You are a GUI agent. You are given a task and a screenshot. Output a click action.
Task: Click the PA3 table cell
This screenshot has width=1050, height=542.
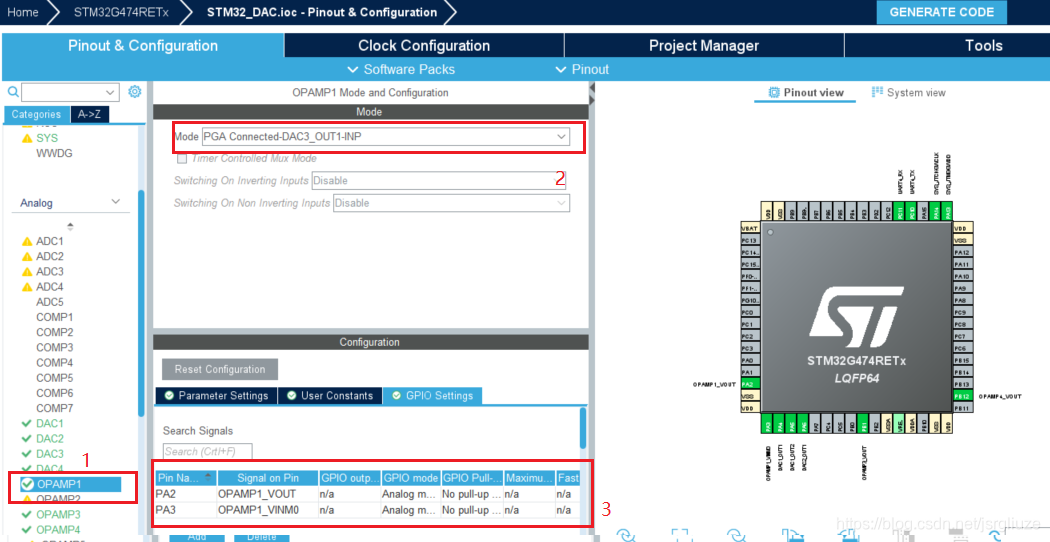(x=185, y=510)
